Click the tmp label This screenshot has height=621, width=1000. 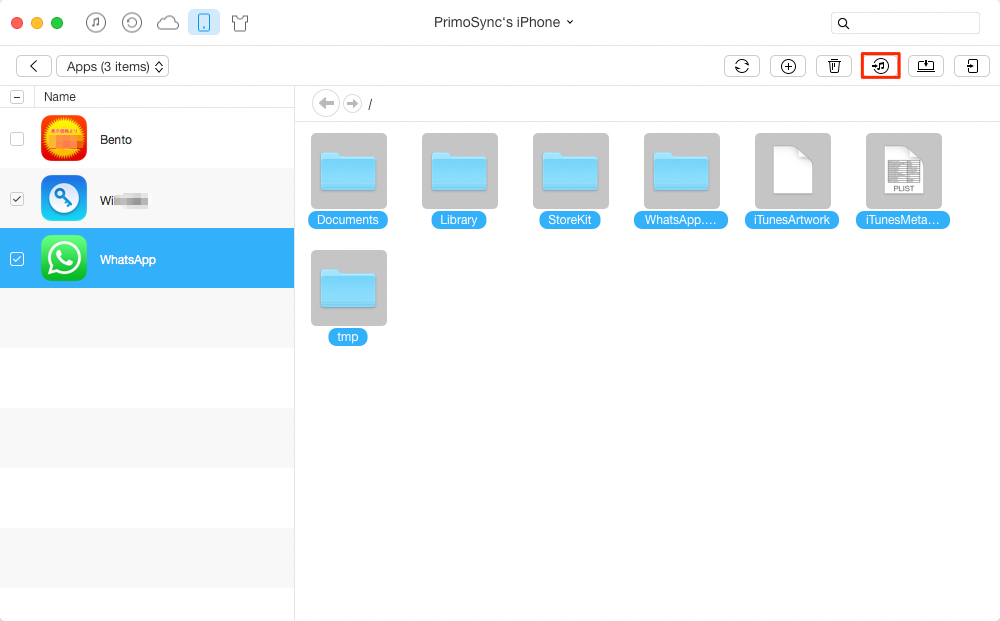348,337
